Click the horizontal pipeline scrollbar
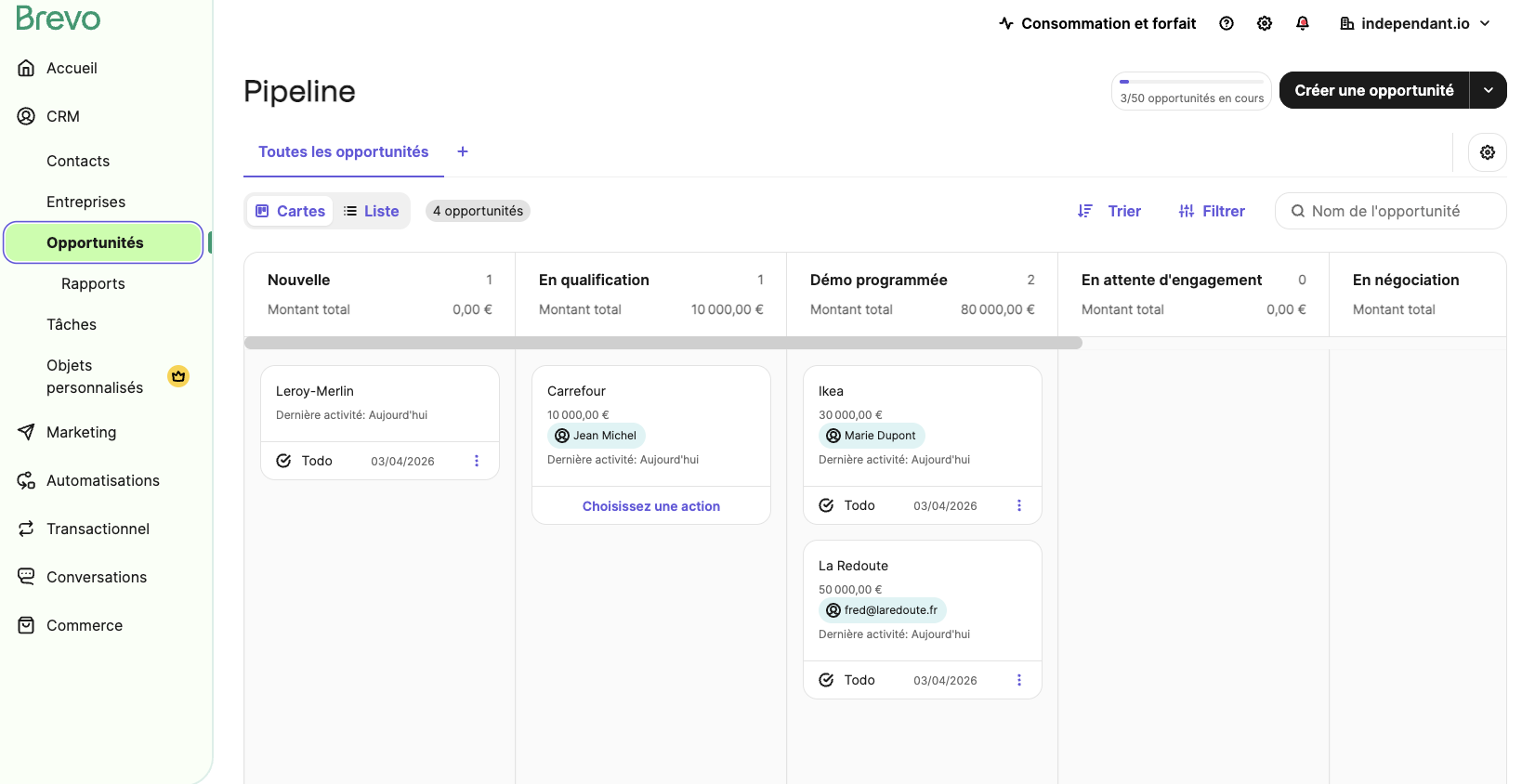 pos(663,343)
